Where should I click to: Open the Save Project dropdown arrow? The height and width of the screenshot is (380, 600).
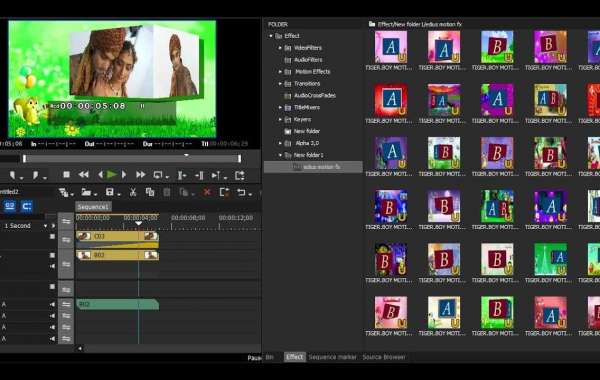119,194
